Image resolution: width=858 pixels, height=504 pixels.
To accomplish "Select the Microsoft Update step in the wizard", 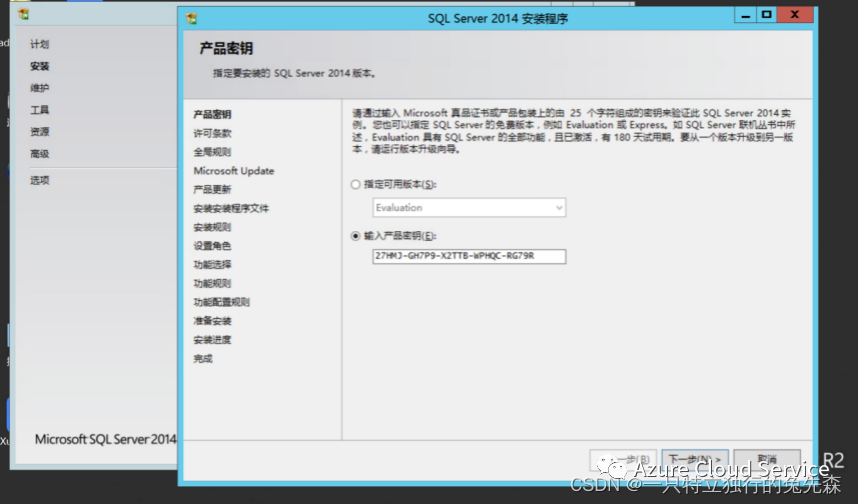I will pyautogui.click(x=234, y=171).
